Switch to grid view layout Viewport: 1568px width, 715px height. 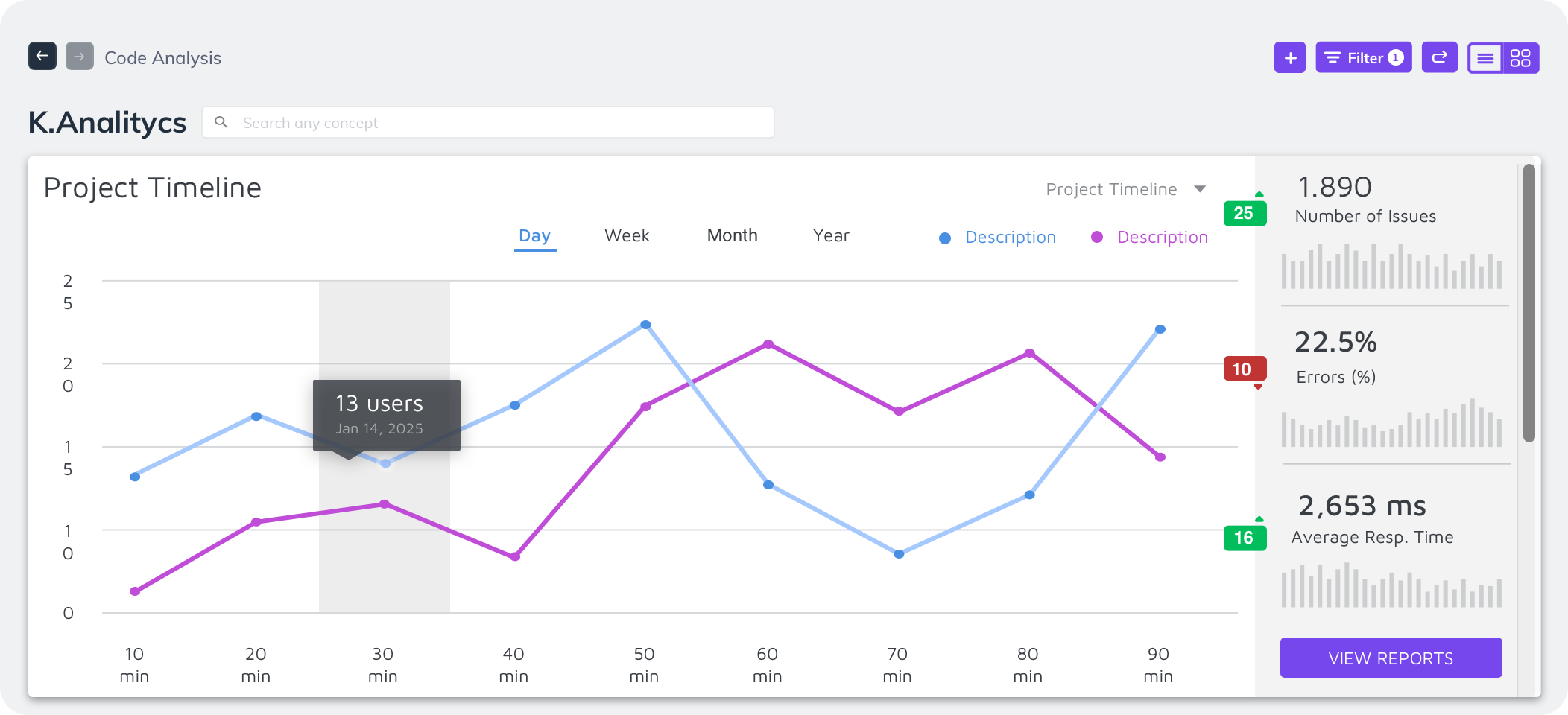point(1520,58)
